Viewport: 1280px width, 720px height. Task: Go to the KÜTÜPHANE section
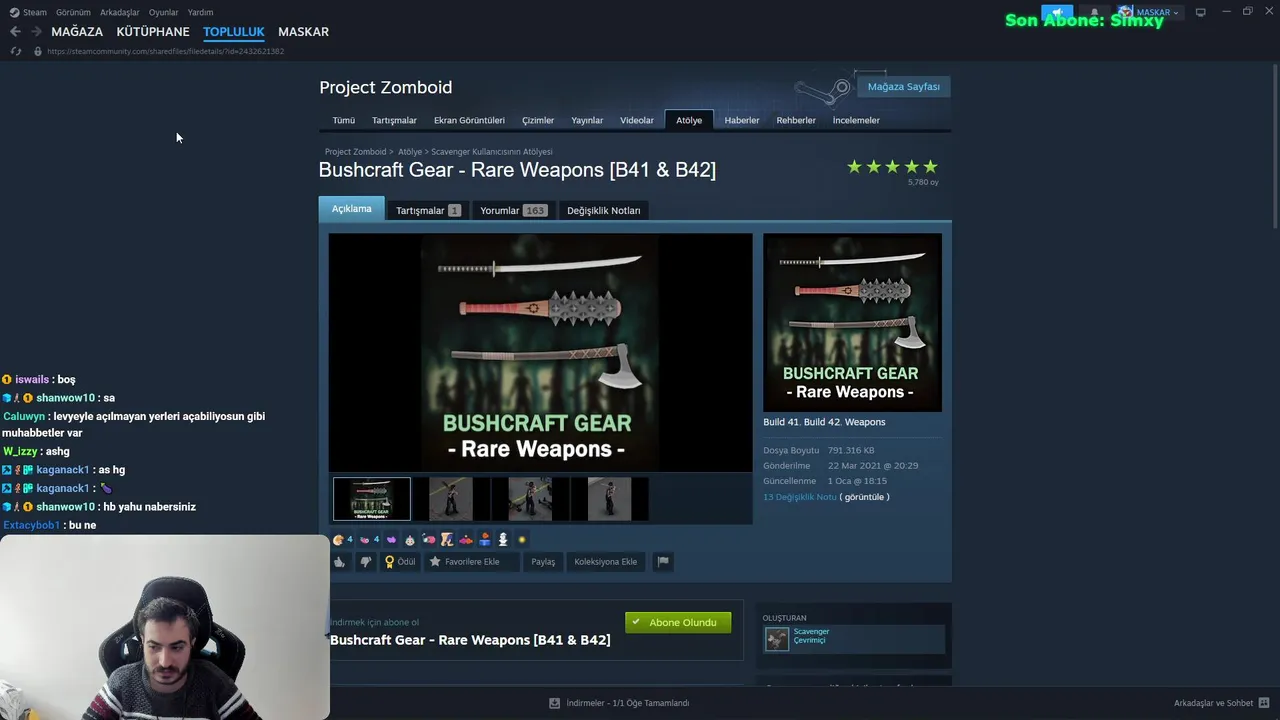coord(153,32)
